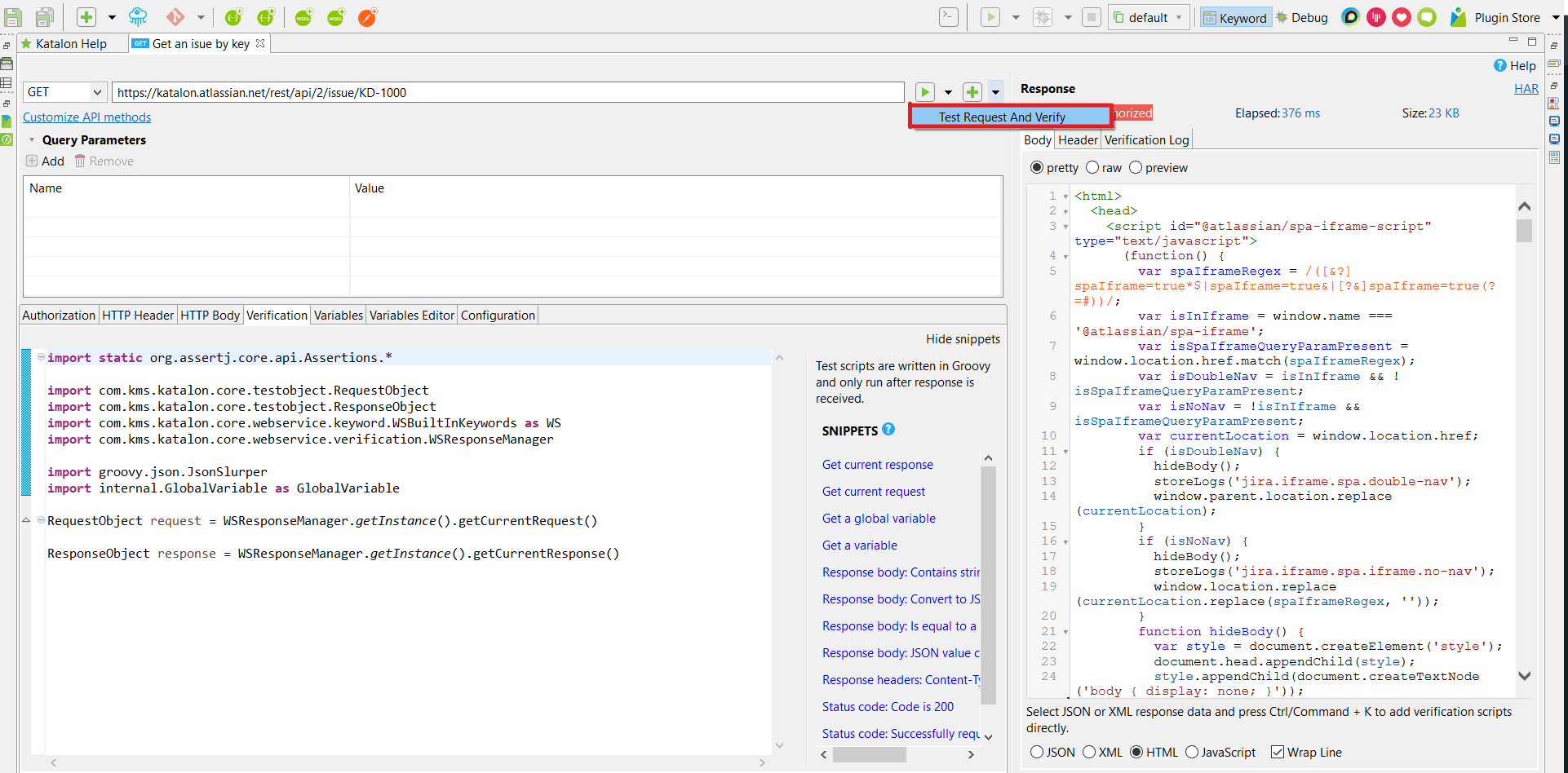The width and height of the screenshot is (1568, 773).
Task: Click the green speech bubble icon
Action: coord(1427,17)
